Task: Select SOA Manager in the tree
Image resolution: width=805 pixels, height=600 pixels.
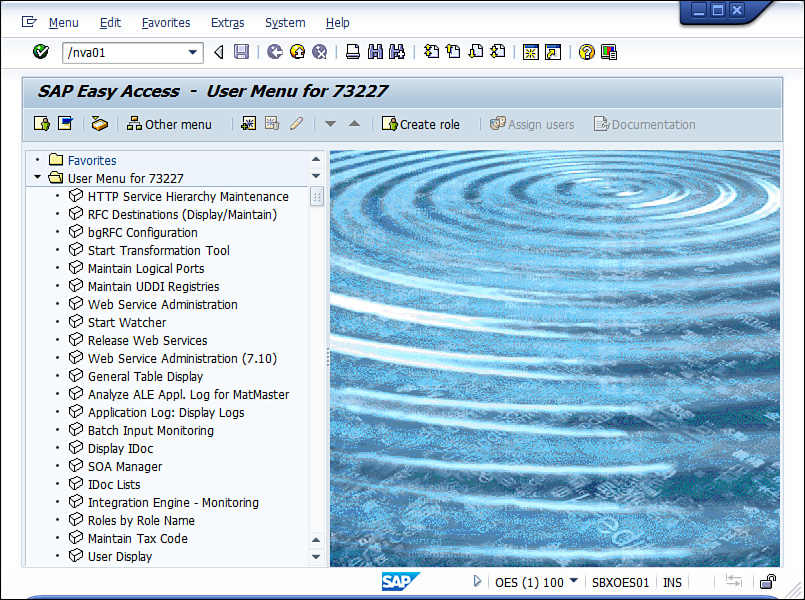Action: 125,467
